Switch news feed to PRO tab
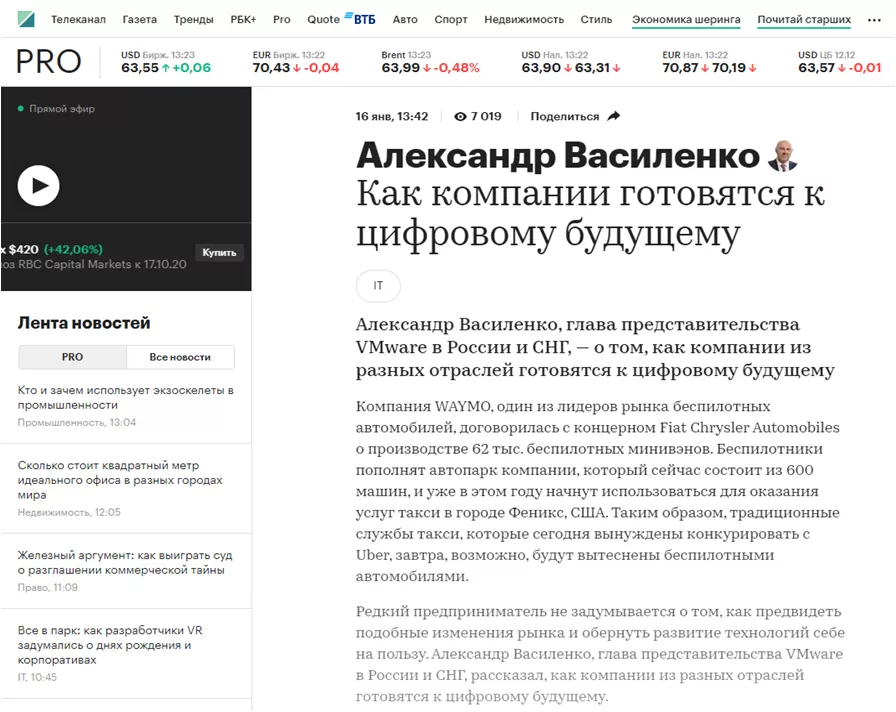The image size is (896, 712). point(73,357)
